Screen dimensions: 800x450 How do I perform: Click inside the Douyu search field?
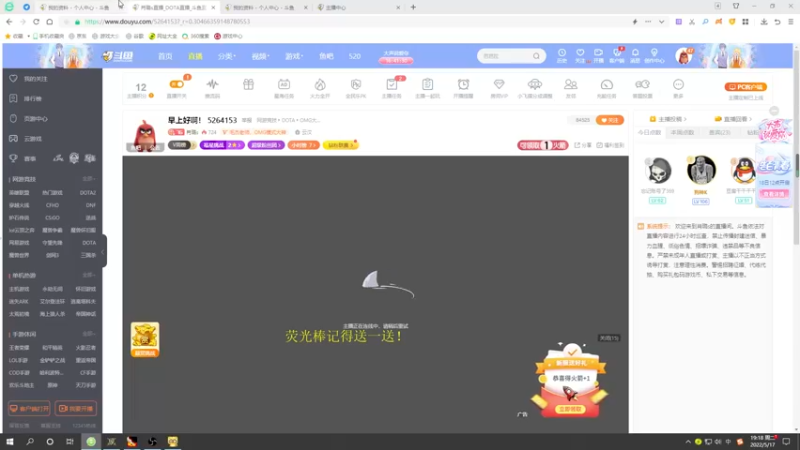coord(505,56)
